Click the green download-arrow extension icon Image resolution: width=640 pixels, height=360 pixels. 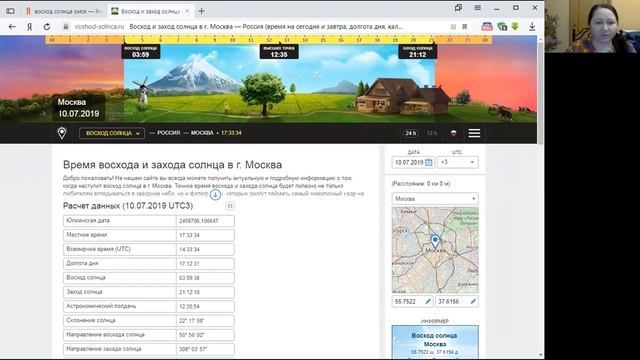515,27
